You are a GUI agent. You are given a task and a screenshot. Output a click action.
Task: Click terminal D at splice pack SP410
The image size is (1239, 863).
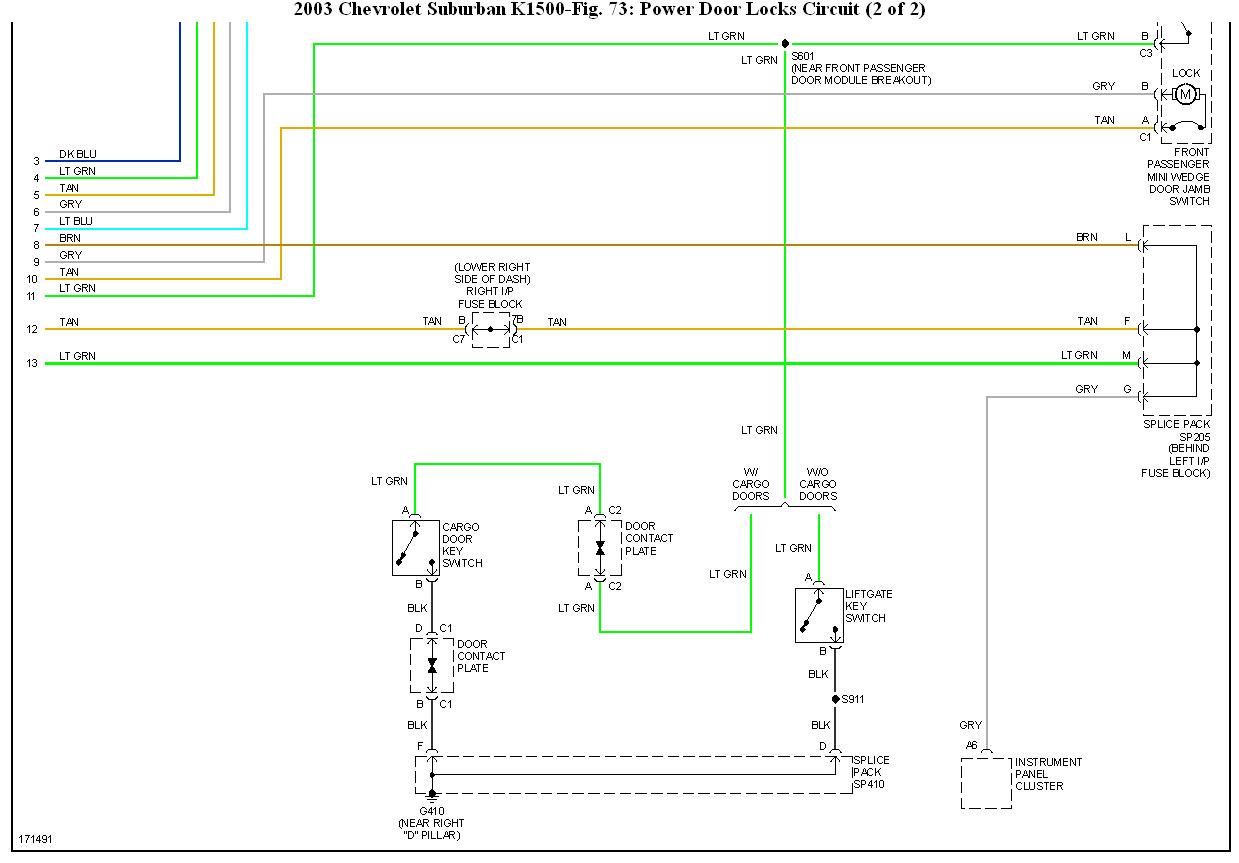(822, 745)
